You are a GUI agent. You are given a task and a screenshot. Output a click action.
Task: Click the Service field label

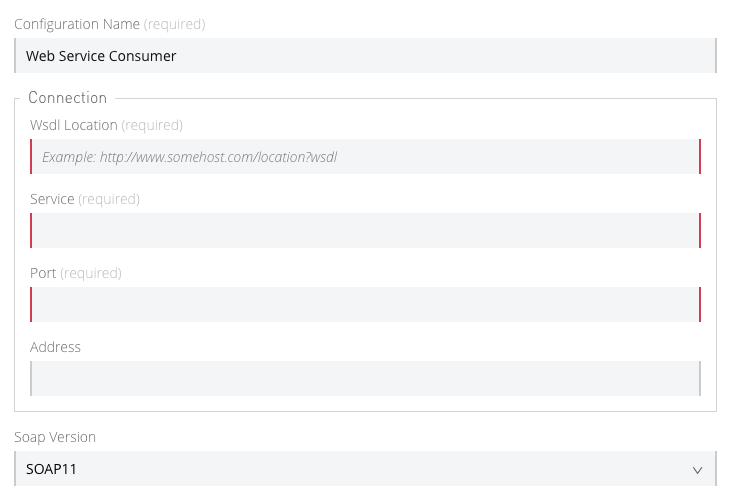pyautogui.click(x=52, y=199)
